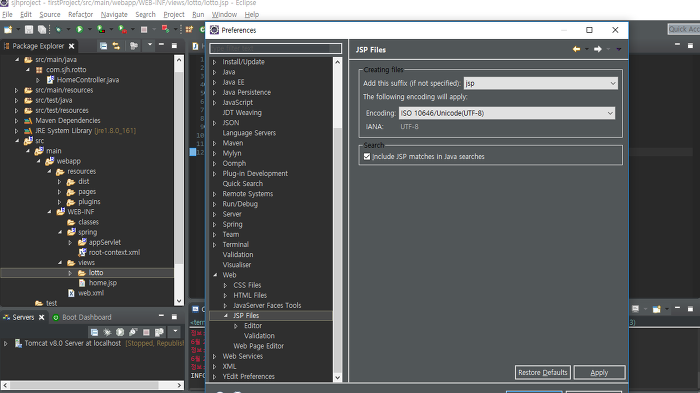This screenshot has height=393, width=700.
Task: Click the Save All icon in toolbar
Action: point(42,29)
